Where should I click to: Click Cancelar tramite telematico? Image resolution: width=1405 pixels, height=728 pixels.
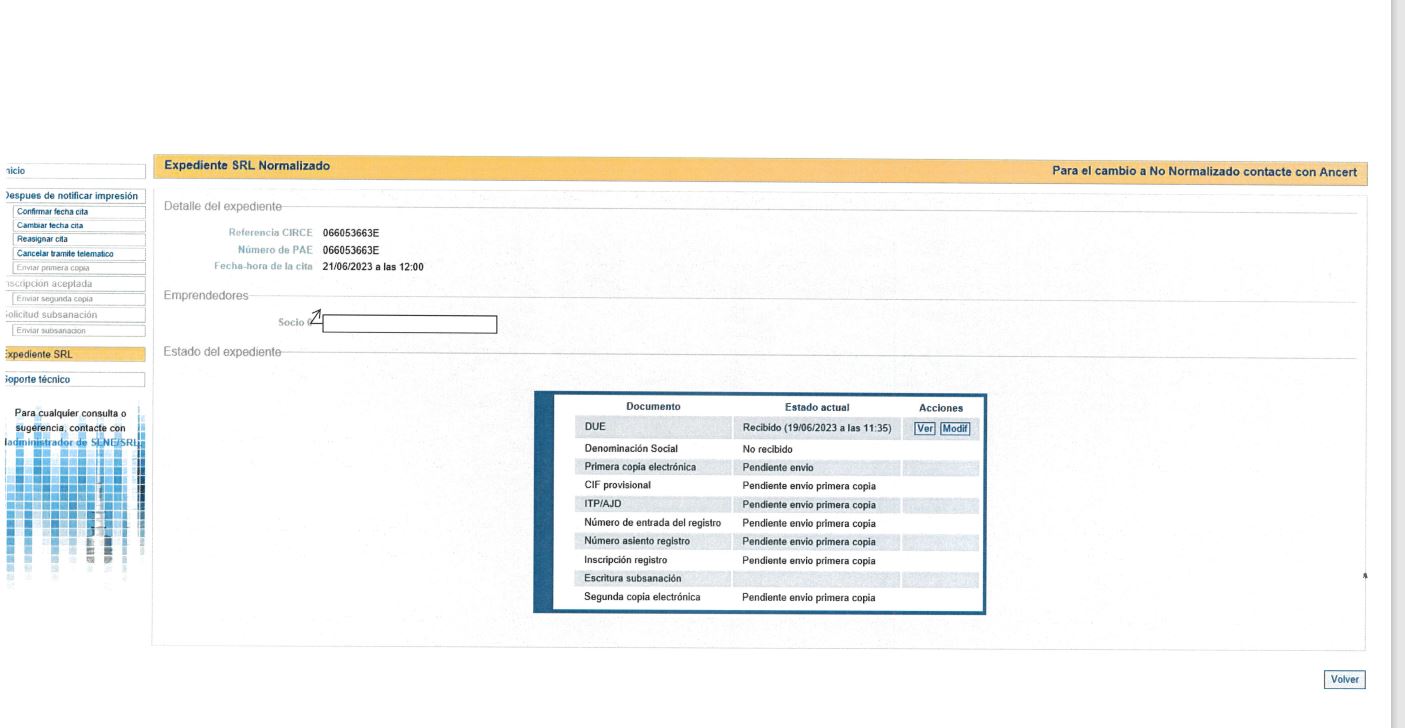click(x=78, y=254)
